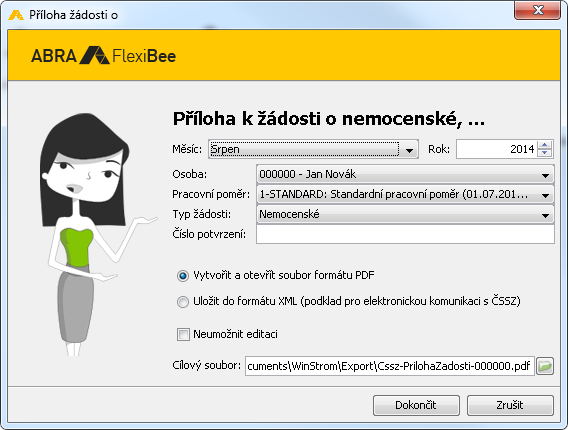This screenshot has height=430, width=568.
Task: Click the folder browse icon for target file
Action: tap(545, 366)
